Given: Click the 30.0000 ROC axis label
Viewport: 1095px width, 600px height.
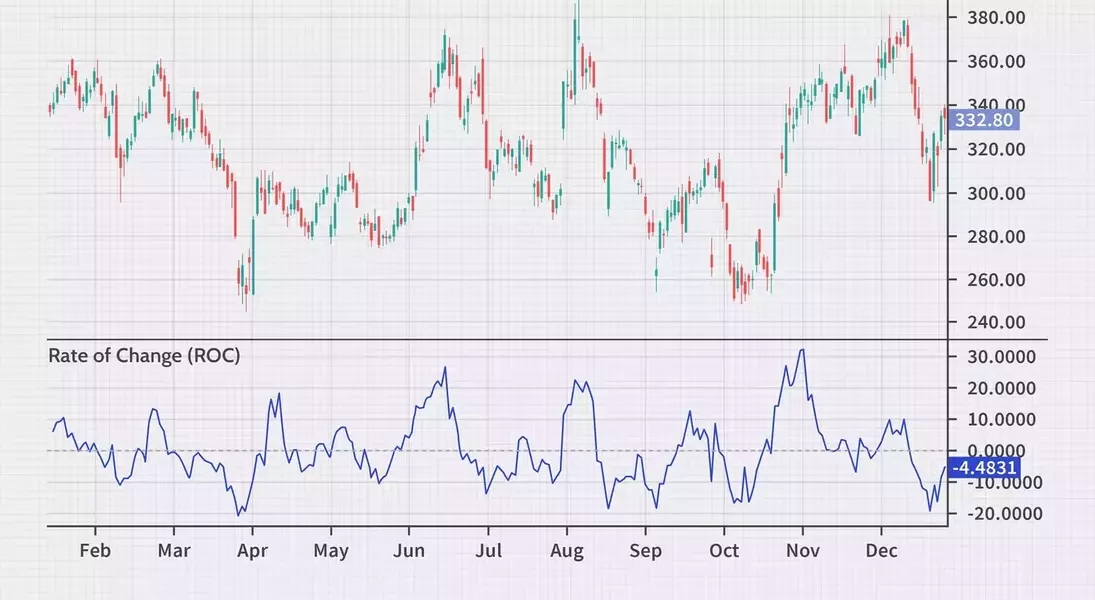Looking at the screenshot, I should click(x=1001, y=357).
